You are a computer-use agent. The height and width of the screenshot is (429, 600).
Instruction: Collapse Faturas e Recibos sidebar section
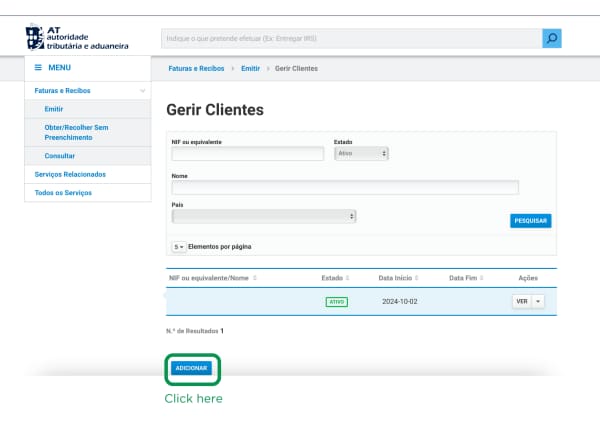tap(142, 91)
